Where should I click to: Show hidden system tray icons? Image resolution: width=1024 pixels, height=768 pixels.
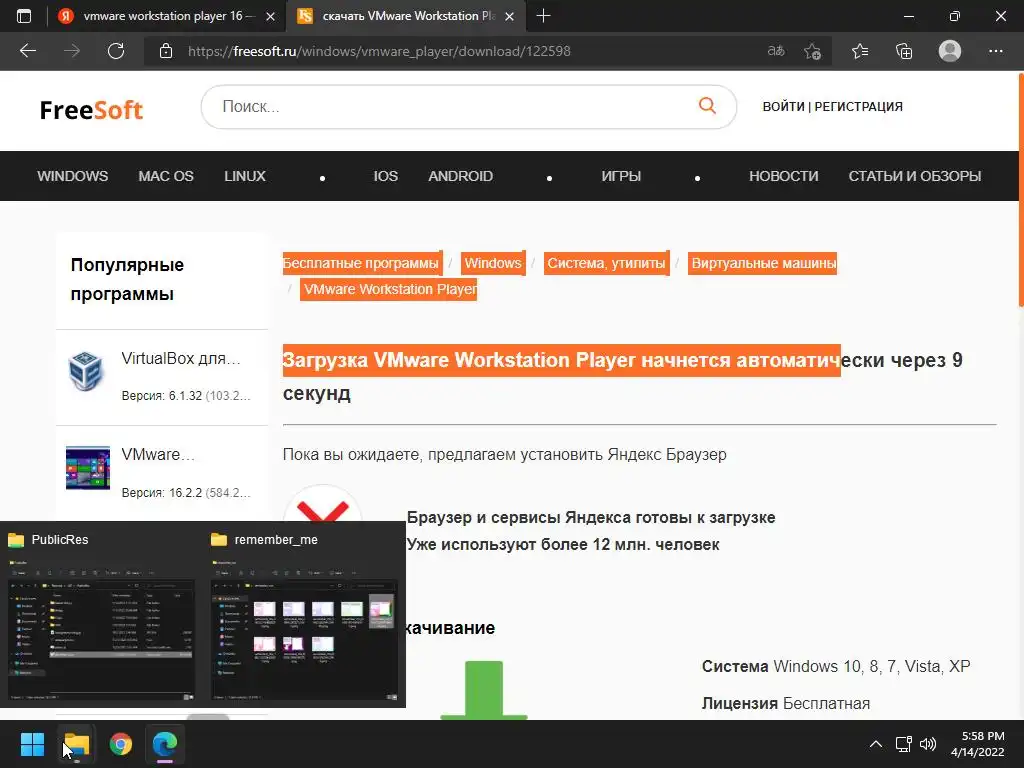[876, 744]
